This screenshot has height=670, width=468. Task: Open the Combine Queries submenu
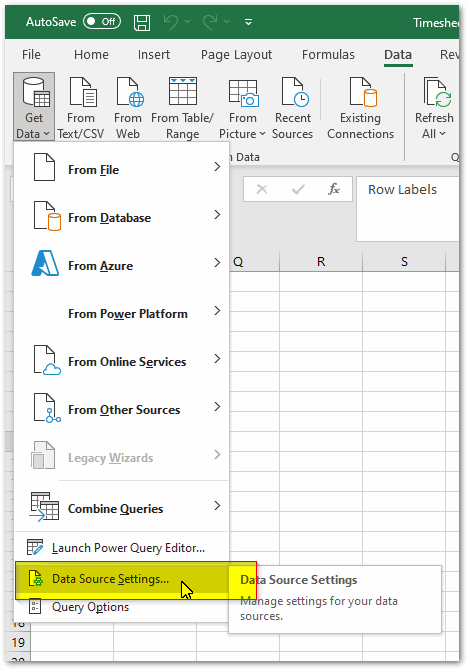122,508
